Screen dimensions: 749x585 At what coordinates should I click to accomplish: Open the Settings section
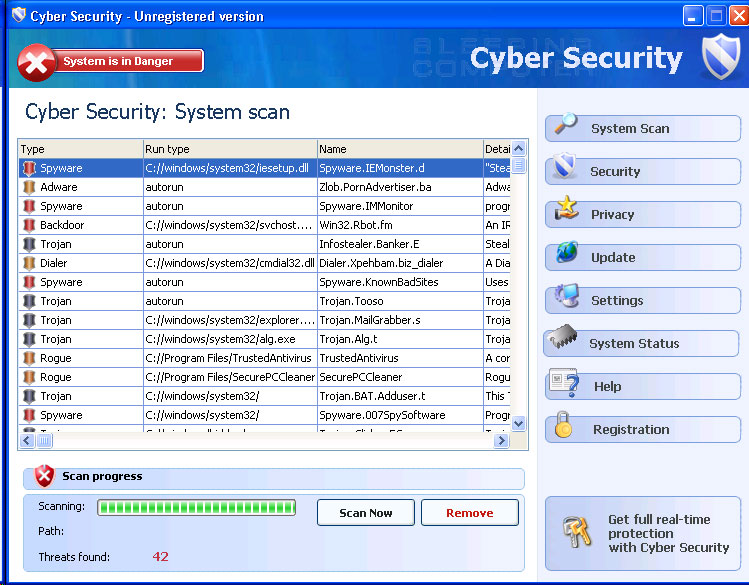[x=642, y=300]
